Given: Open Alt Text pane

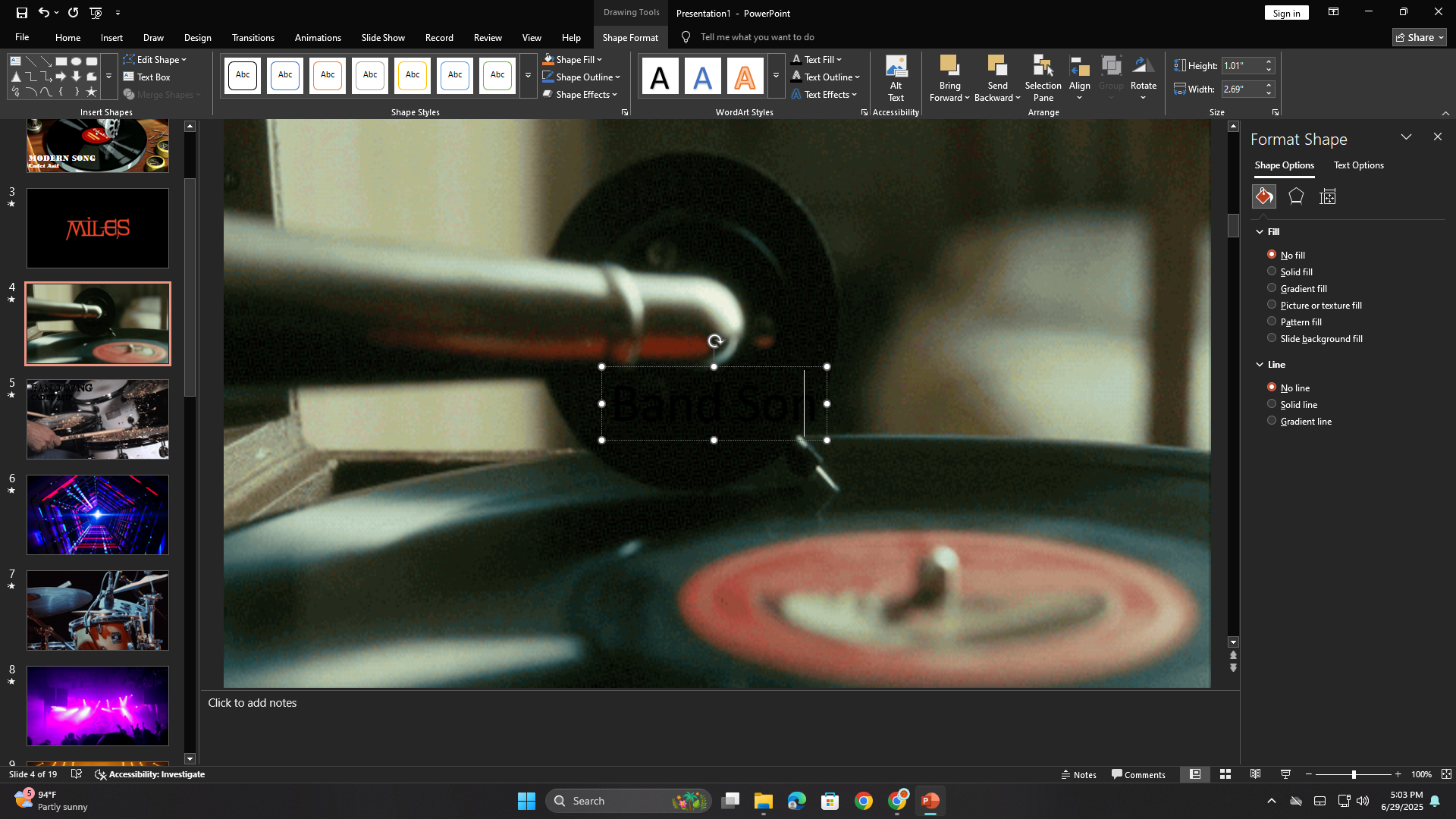Looking at the screenshot, I should pos(896,78).
